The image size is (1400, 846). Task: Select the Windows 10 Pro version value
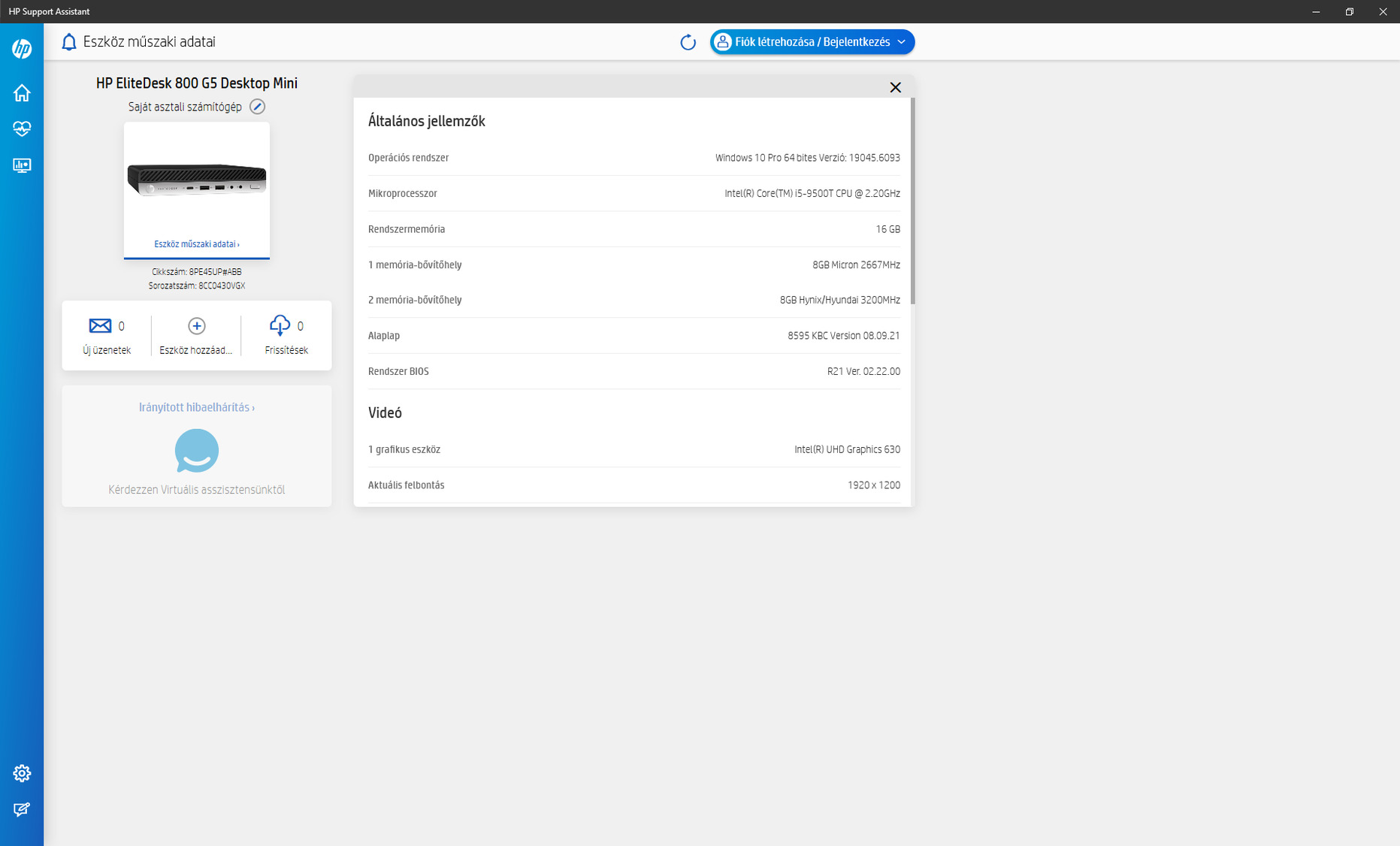coord(808,158)
